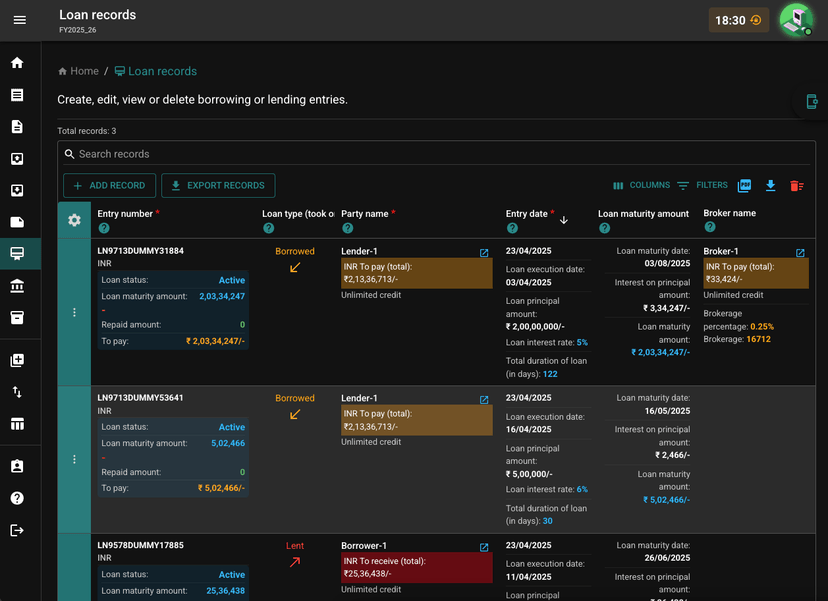Click Brokerage value 16712
828x601 pixels.
(x=758, y=339)
